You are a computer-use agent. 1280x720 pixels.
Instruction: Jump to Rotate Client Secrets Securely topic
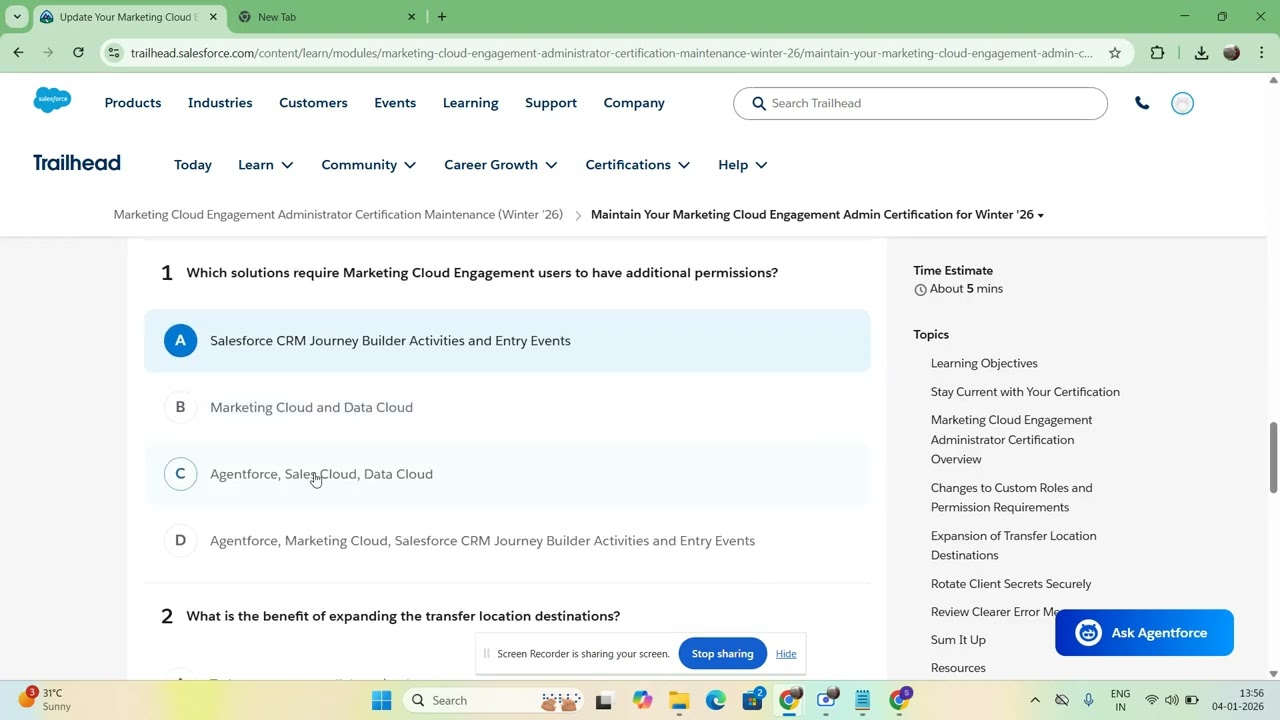[x=1010, y=584]
